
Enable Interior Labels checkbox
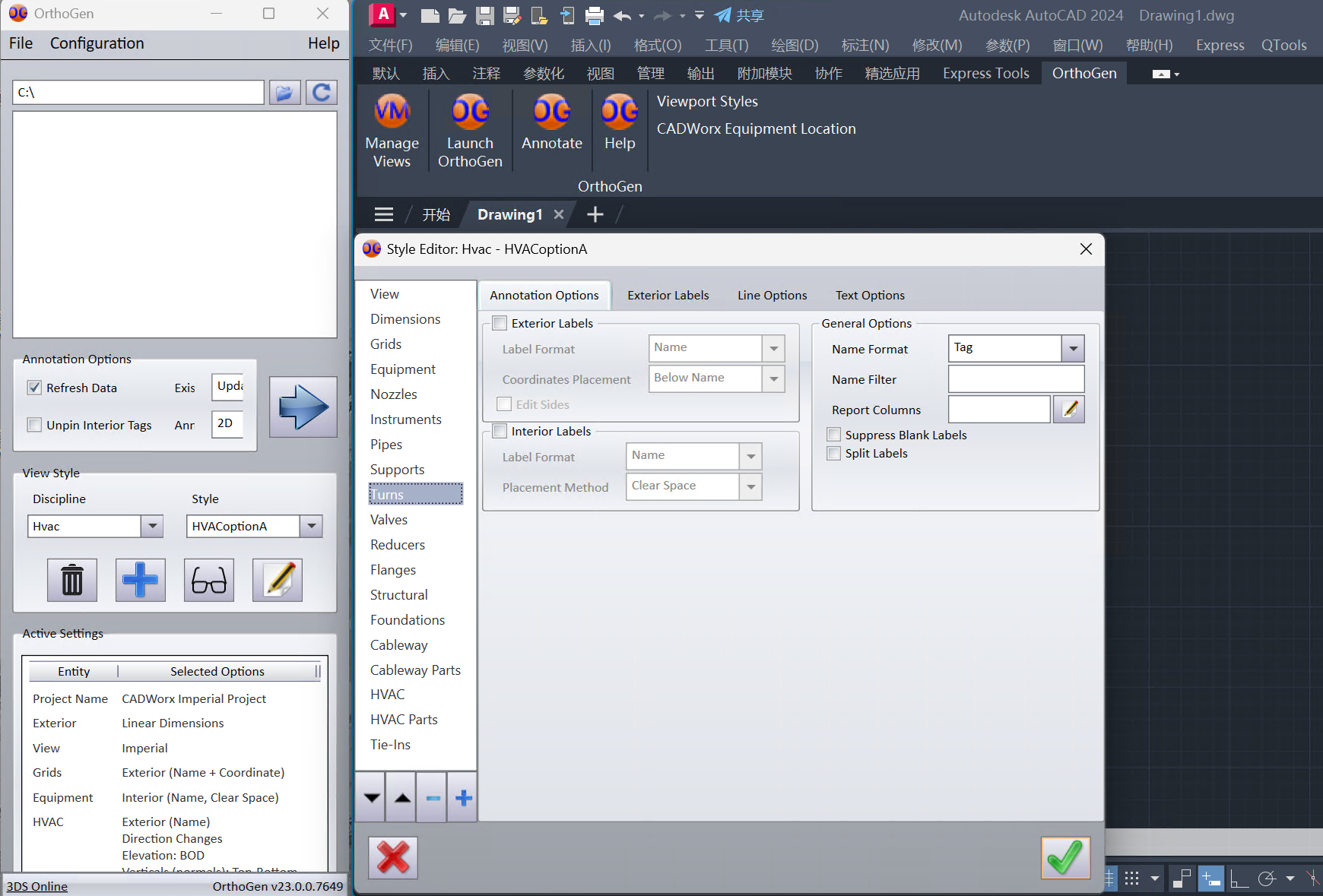coord(500,431)
